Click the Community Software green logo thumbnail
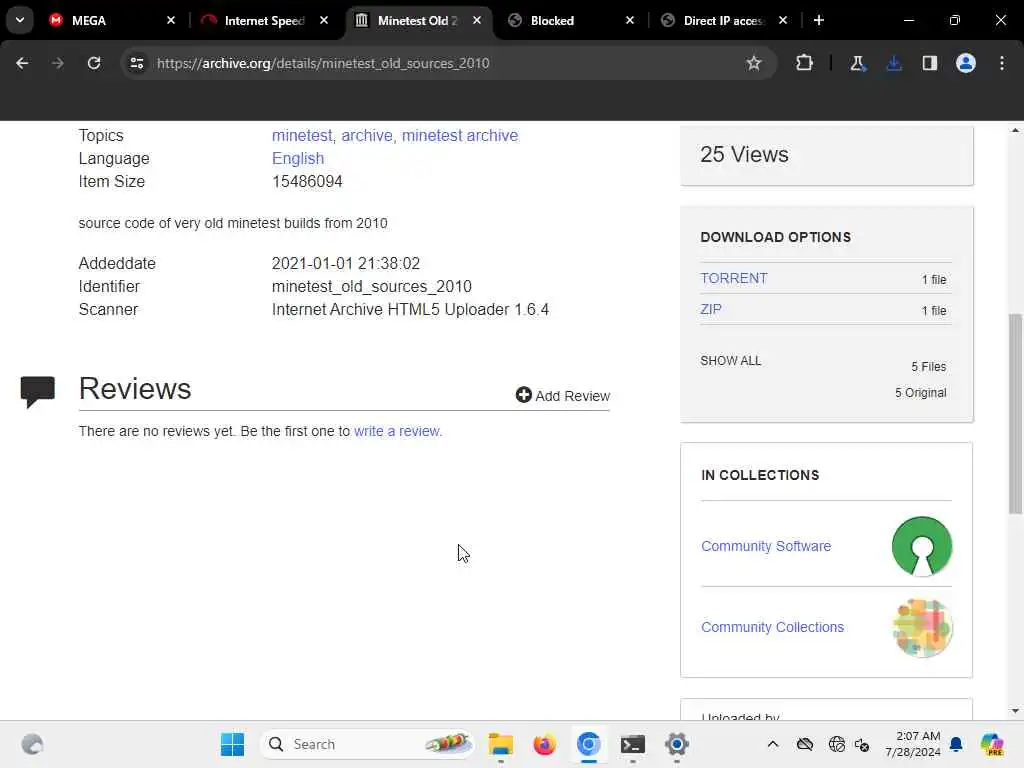This screenshot has height=768, width=1024. coord(921,546)
